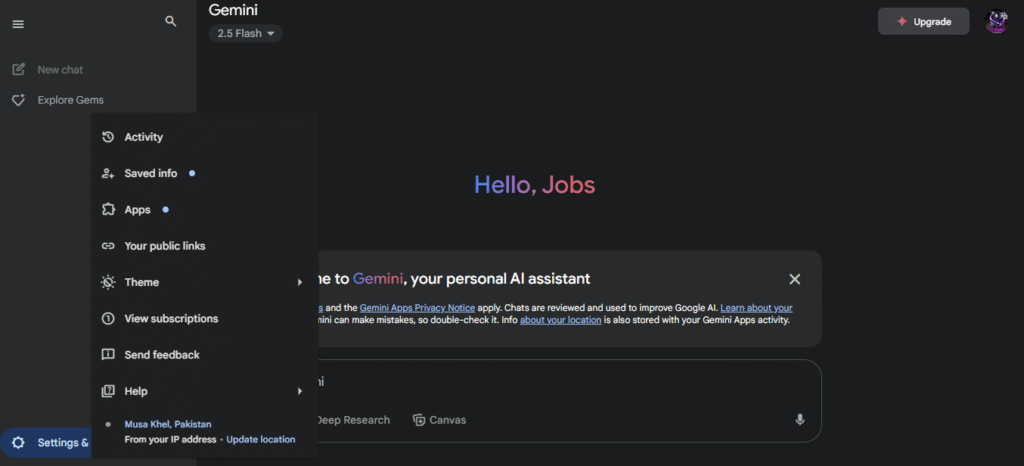Click the Hello, Jobs greeting text
The width and height of the screenshot is (1024, 466).
[534, 185]
